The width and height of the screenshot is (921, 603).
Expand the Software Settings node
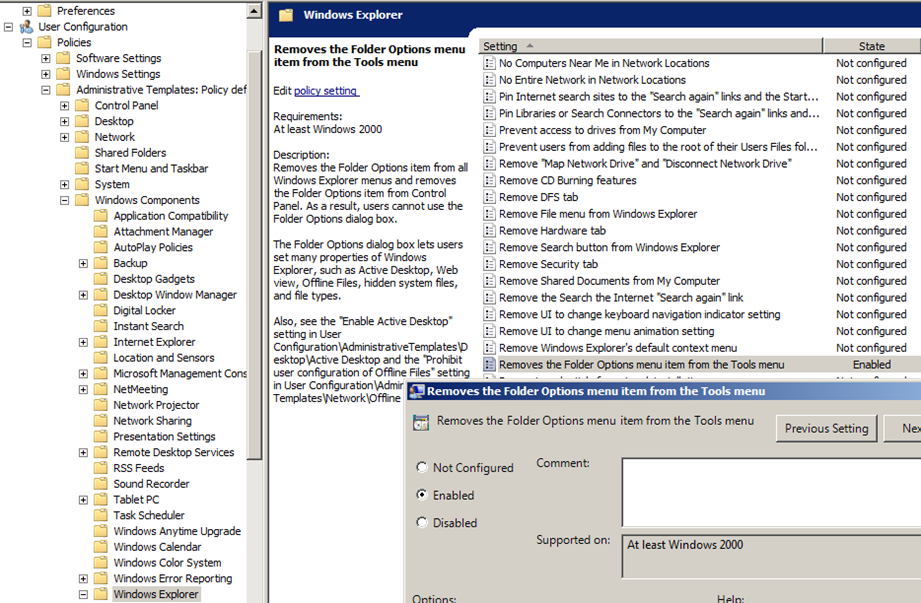pos(46,58)
